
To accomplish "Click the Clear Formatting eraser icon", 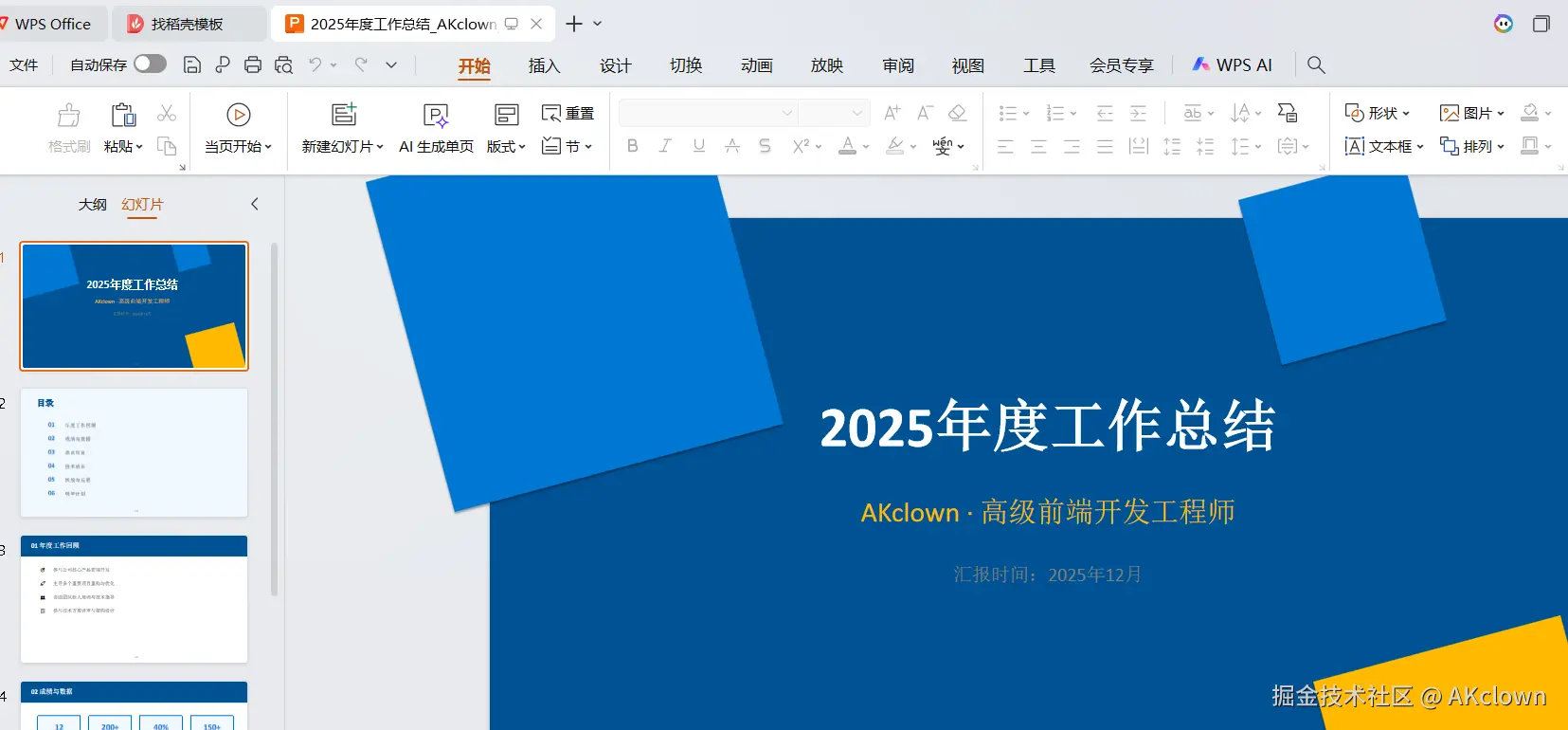I will (x=958, y=113).
